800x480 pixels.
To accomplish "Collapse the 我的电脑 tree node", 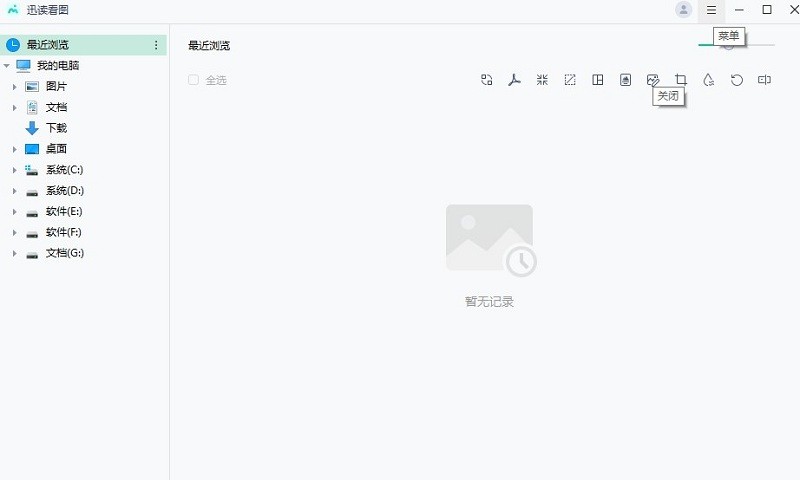I will (7, 66).
